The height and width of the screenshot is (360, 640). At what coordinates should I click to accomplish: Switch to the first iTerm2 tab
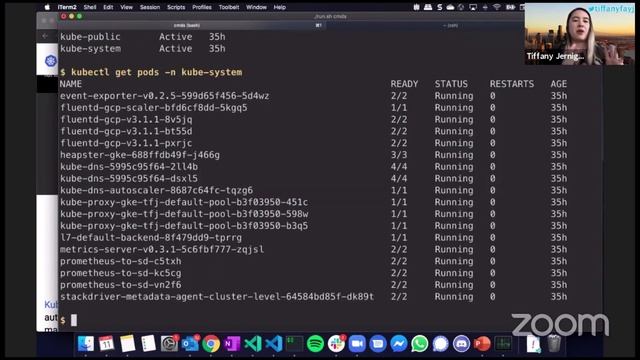(187, 25)
